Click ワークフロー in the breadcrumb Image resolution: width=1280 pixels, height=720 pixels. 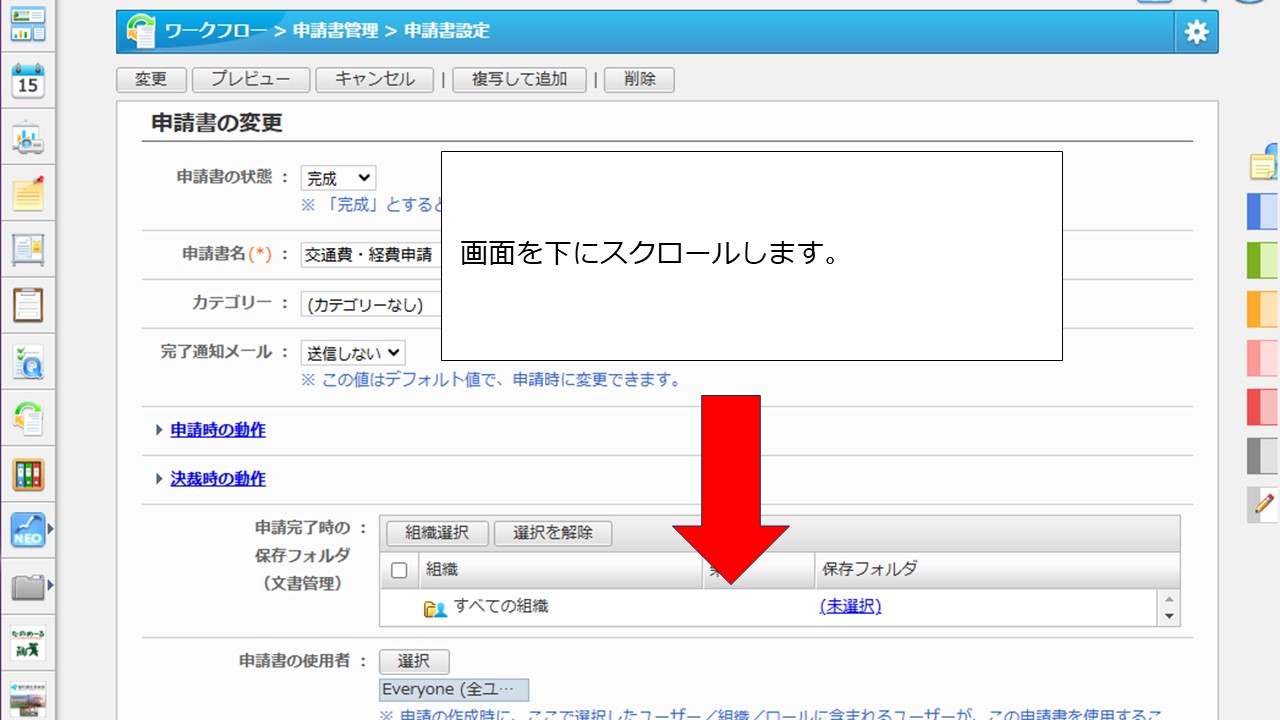click(x=217, y=31)
